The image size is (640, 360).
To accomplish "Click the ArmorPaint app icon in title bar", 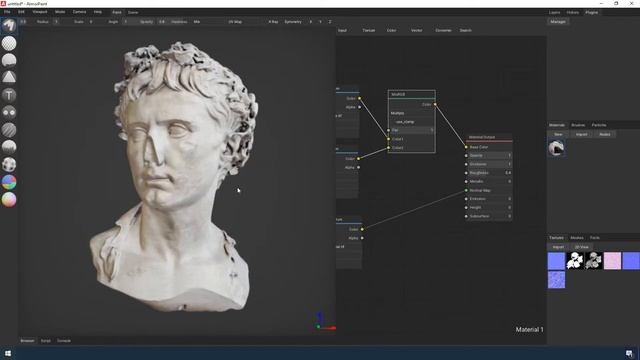I will [x=3, y=4].
